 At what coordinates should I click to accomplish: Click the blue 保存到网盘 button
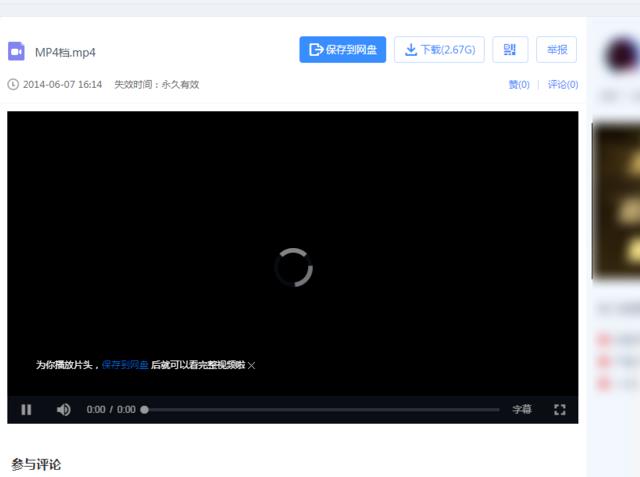coord(343,50)
